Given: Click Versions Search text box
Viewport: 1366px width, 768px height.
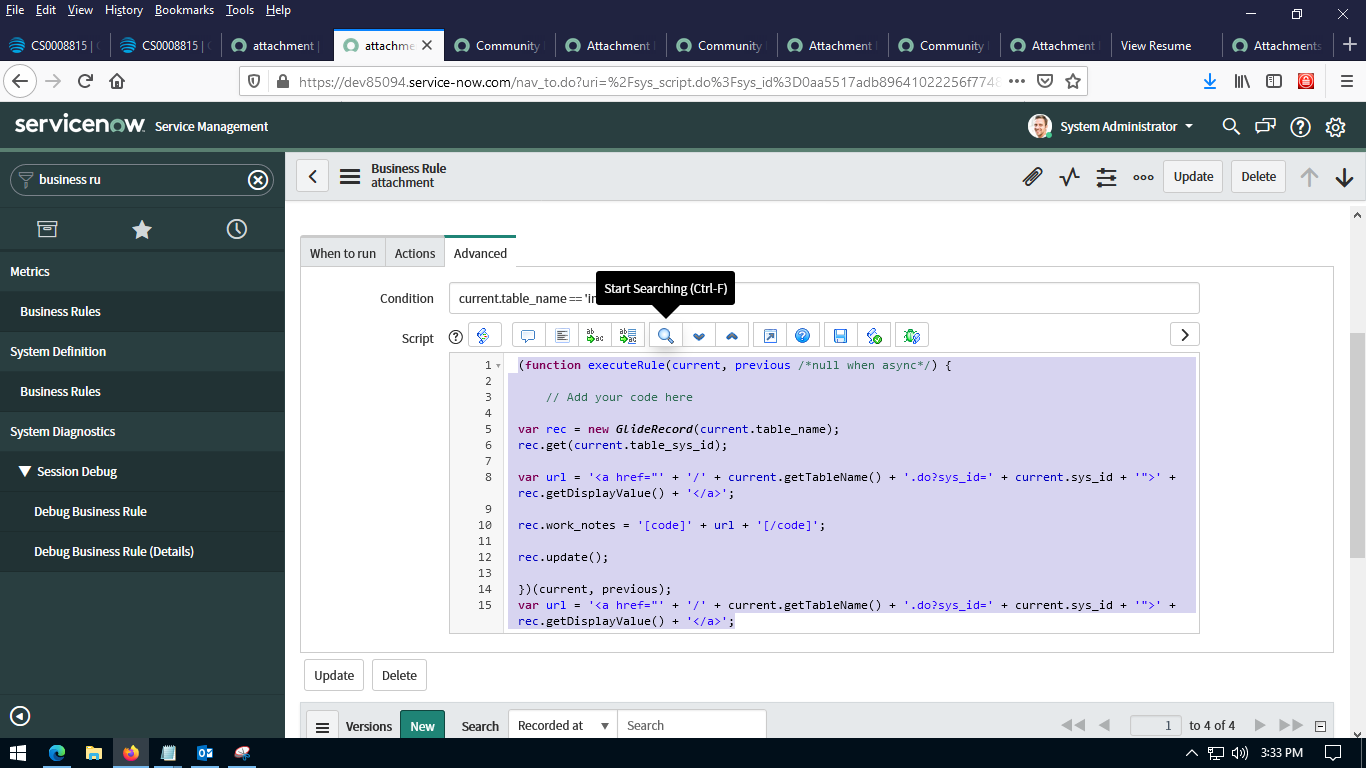Looking at the screenshot, I should tap(692, 726).
